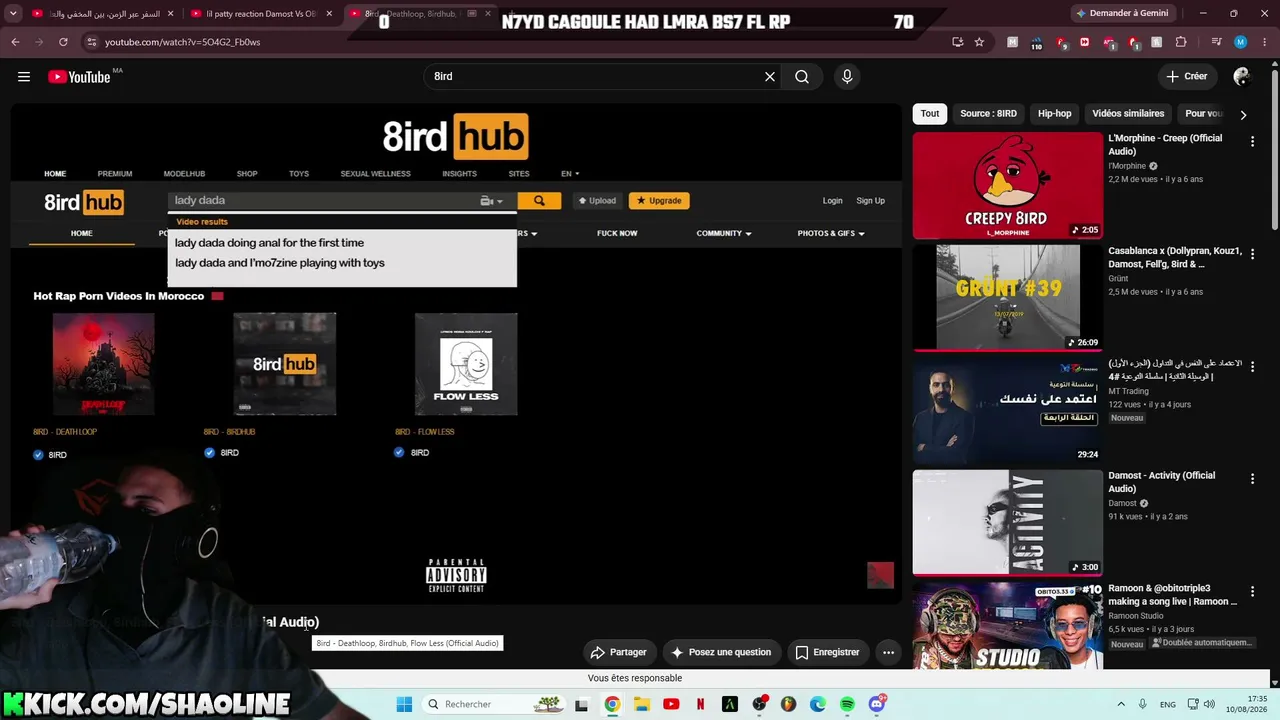Reload the current page

click(x=63, y=42)
